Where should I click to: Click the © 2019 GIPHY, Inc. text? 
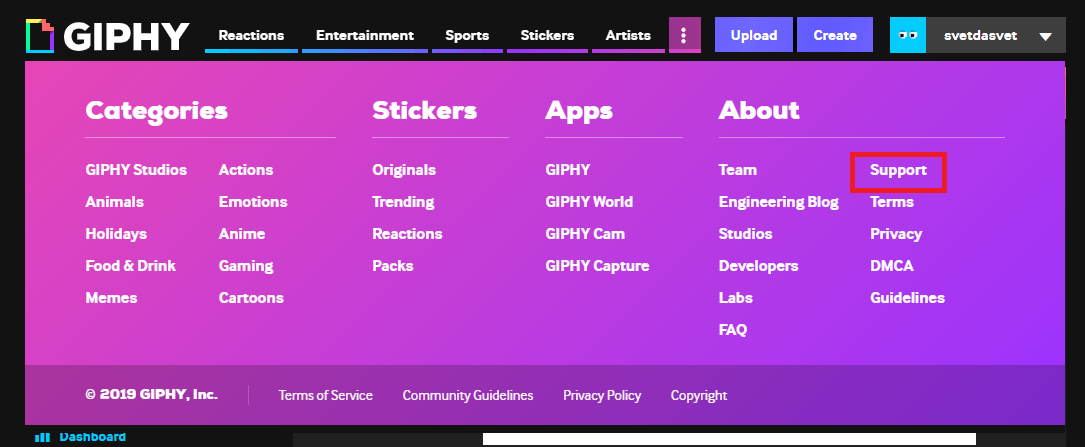pos(152,394)
